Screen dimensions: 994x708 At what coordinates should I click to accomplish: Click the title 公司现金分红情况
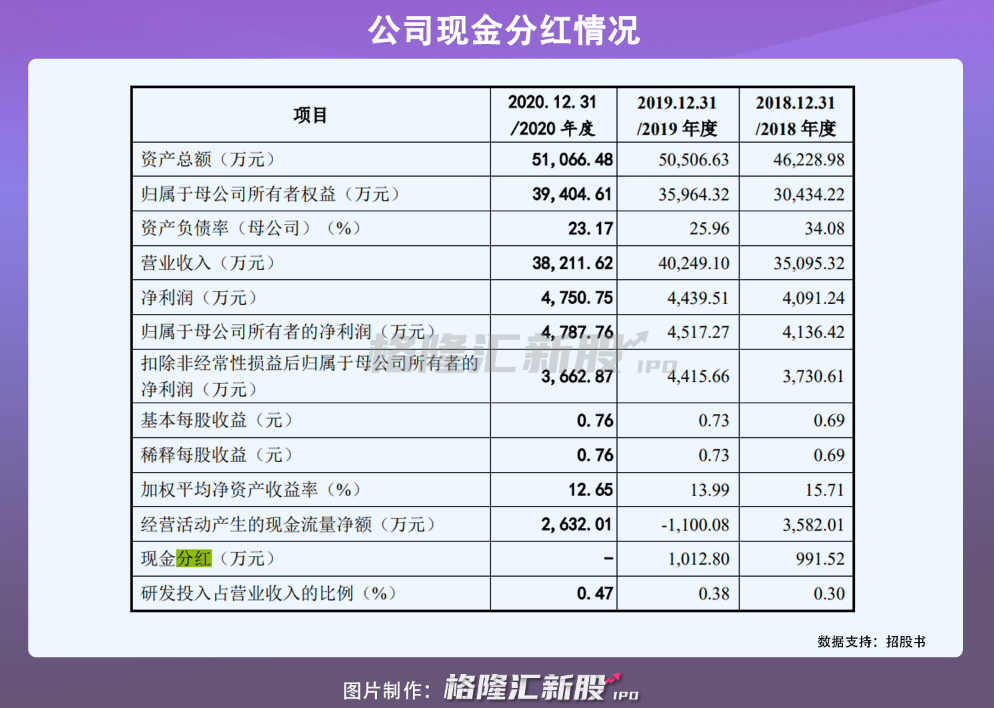click(504, 30)
